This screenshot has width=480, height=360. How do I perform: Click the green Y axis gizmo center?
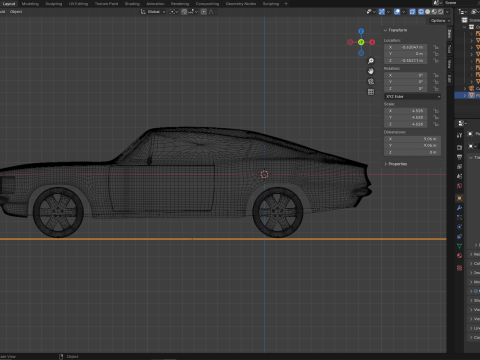361,42
